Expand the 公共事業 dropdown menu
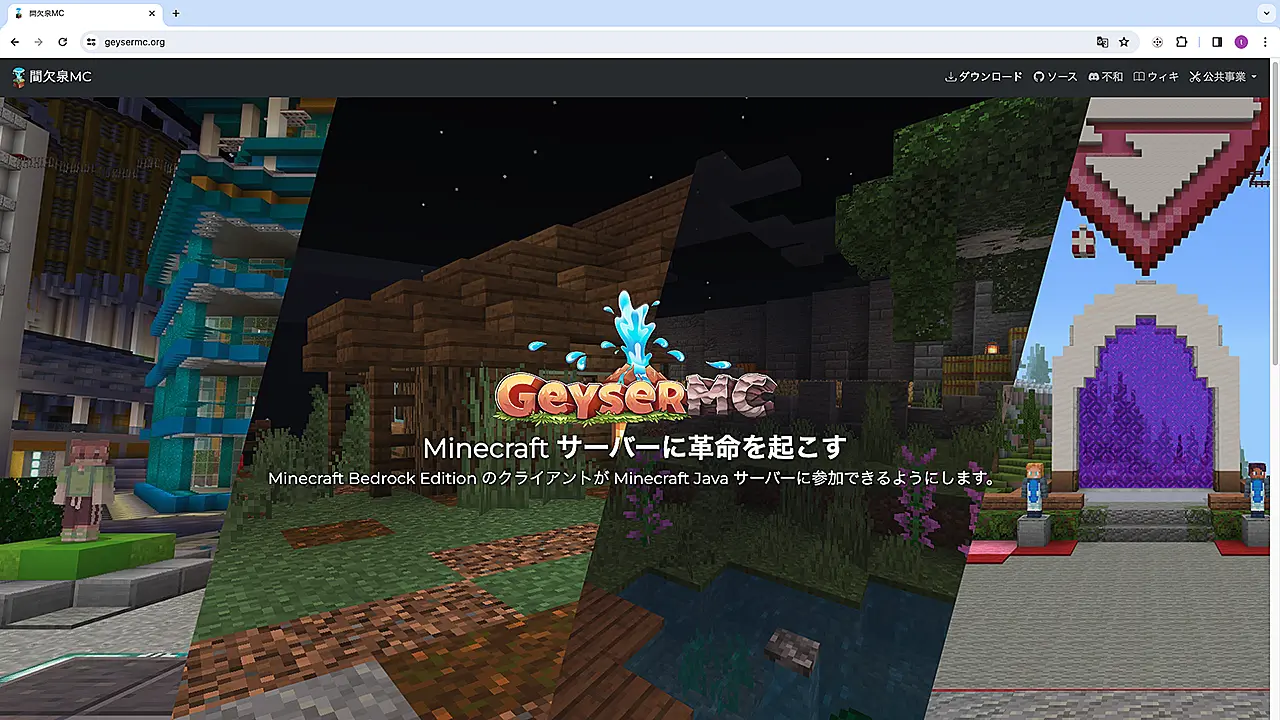Screen dimensions: 1280x720 tap(1223, 77)
